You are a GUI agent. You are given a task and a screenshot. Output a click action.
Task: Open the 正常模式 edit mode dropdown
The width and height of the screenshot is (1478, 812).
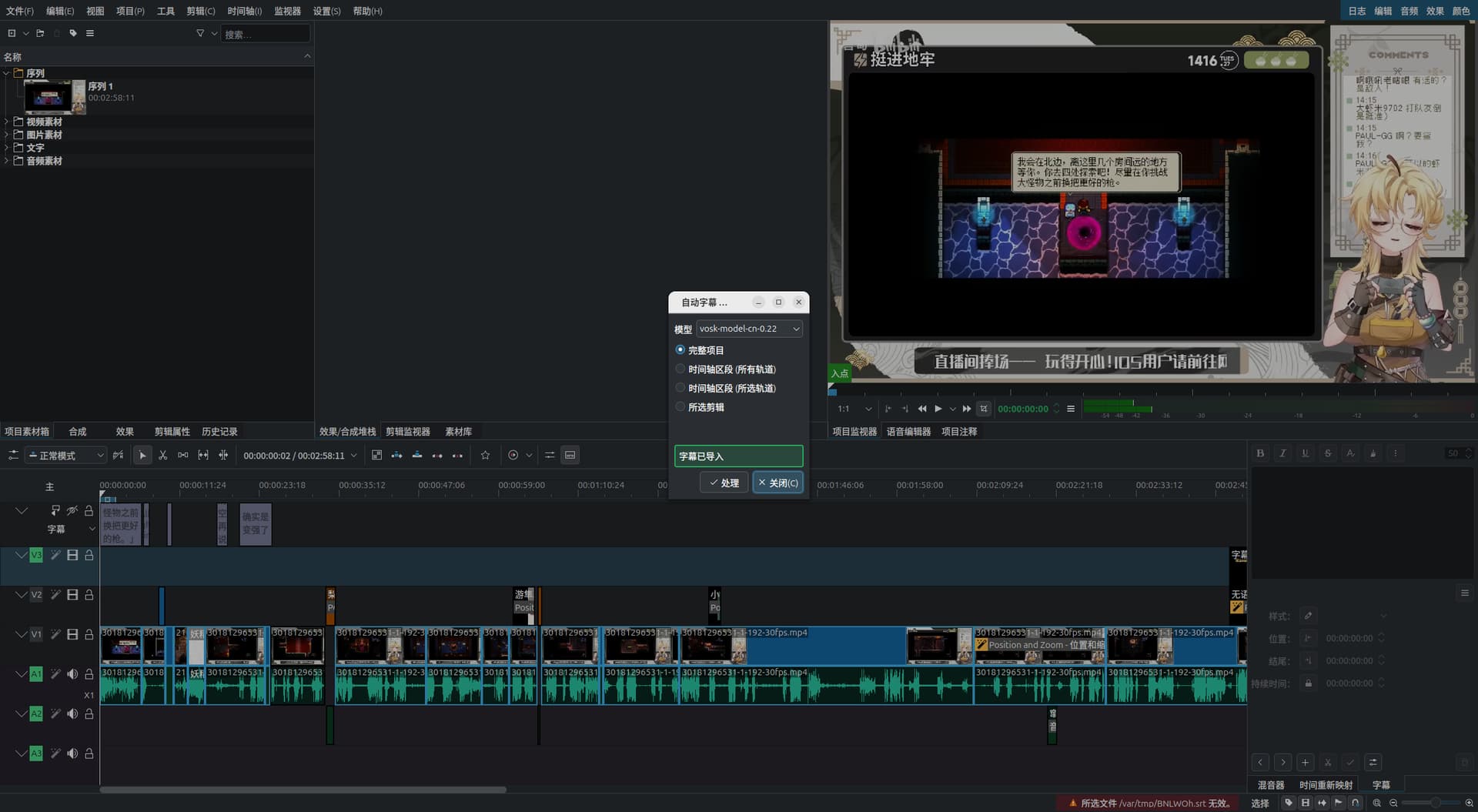66,456
